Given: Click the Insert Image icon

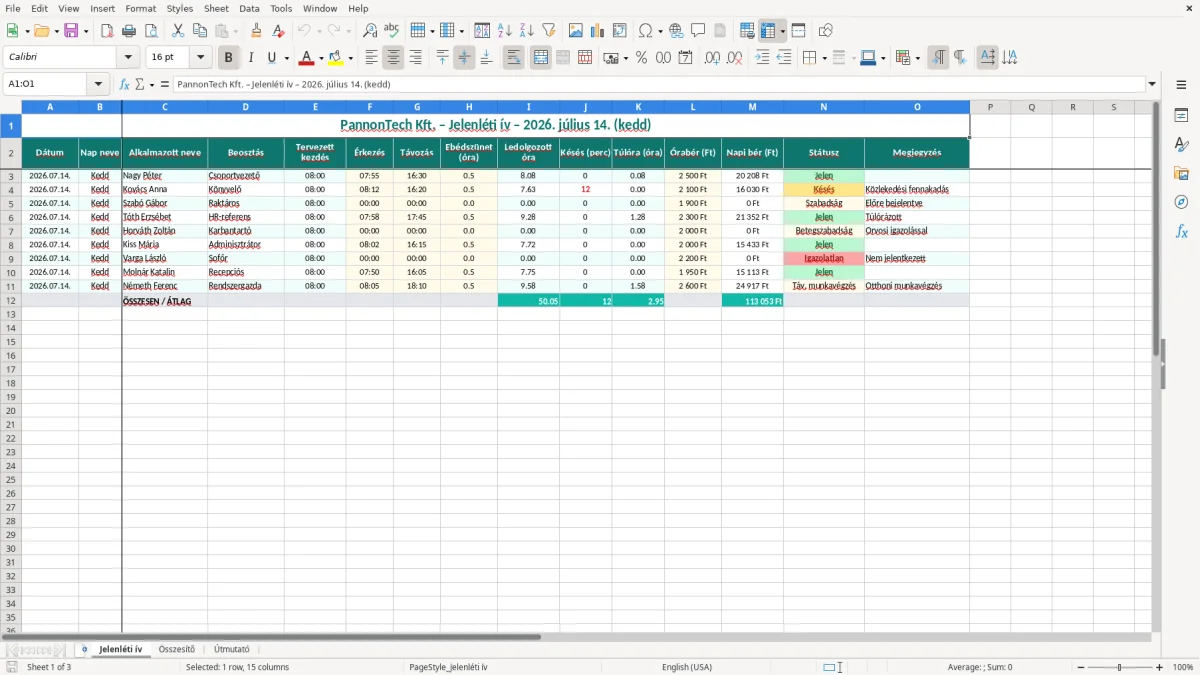Looking at the screenshot, I should 576,31.
